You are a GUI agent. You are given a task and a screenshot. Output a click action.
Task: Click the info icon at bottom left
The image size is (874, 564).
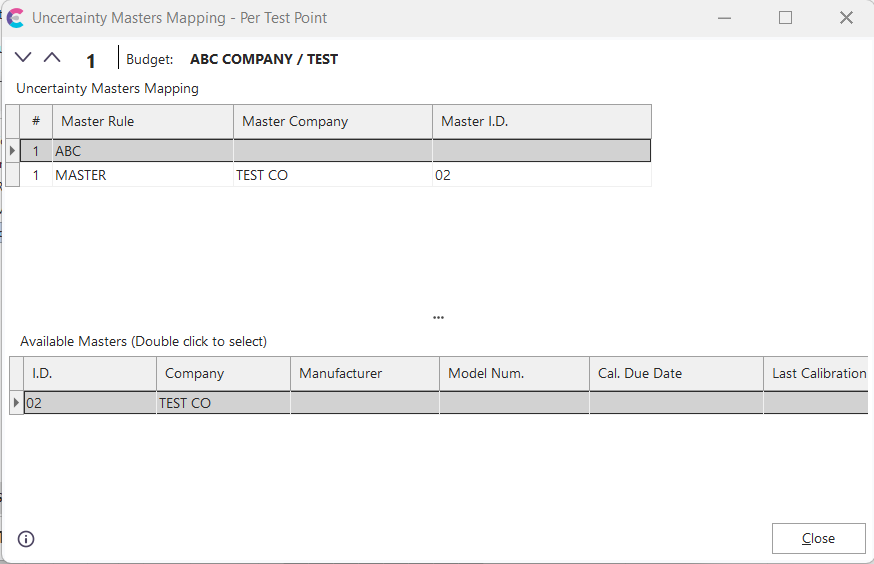[x=26, y=539]
